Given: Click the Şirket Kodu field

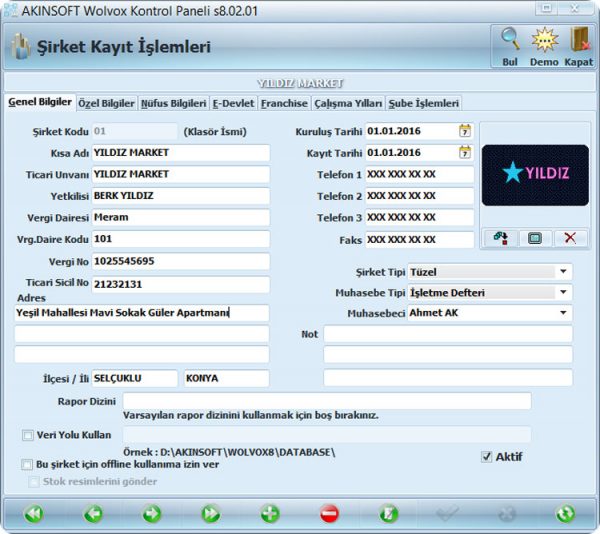Looking at the screenshot, I should click(x=135, y=131).
